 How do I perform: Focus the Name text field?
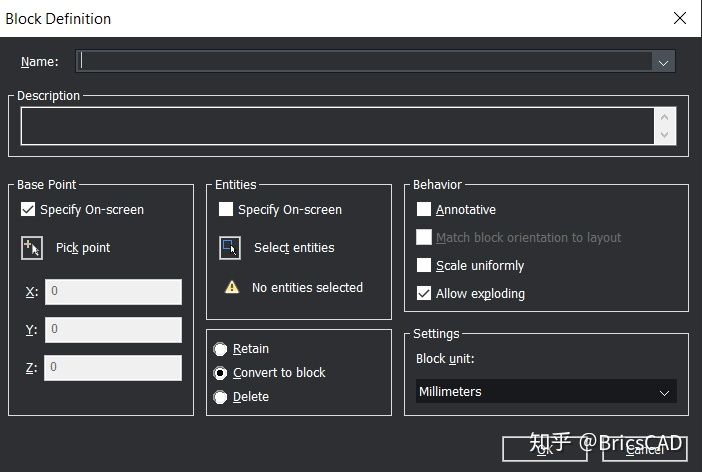(364, 61)
